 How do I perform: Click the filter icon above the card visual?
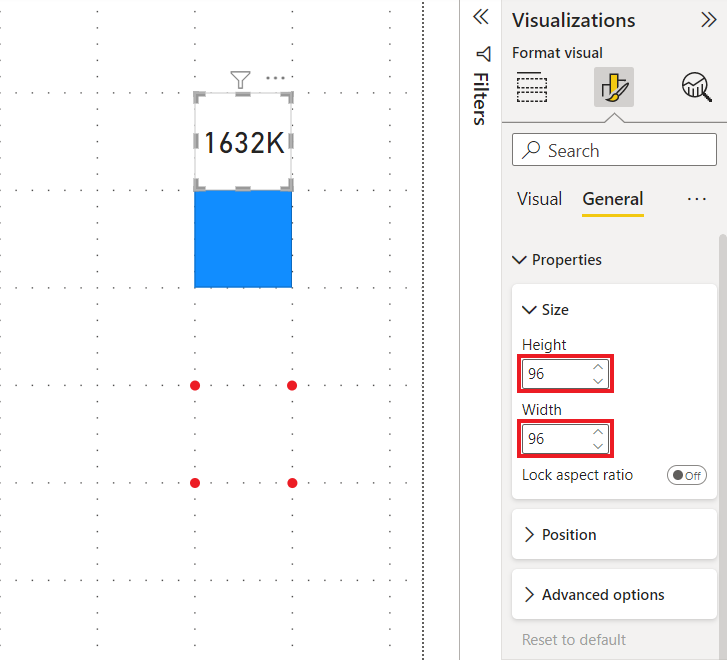point(239,79)
